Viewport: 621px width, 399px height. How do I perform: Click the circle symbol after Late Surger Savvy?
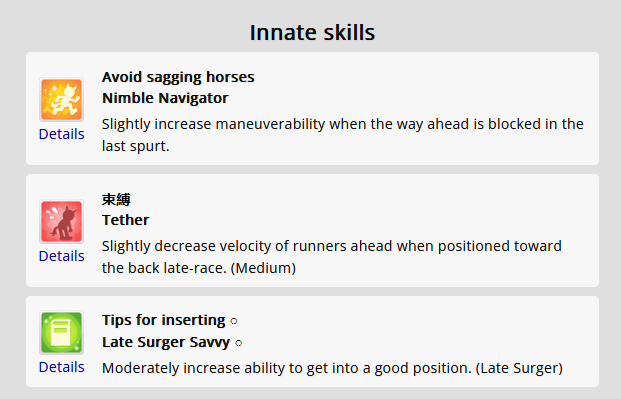[x=238, y=343]
